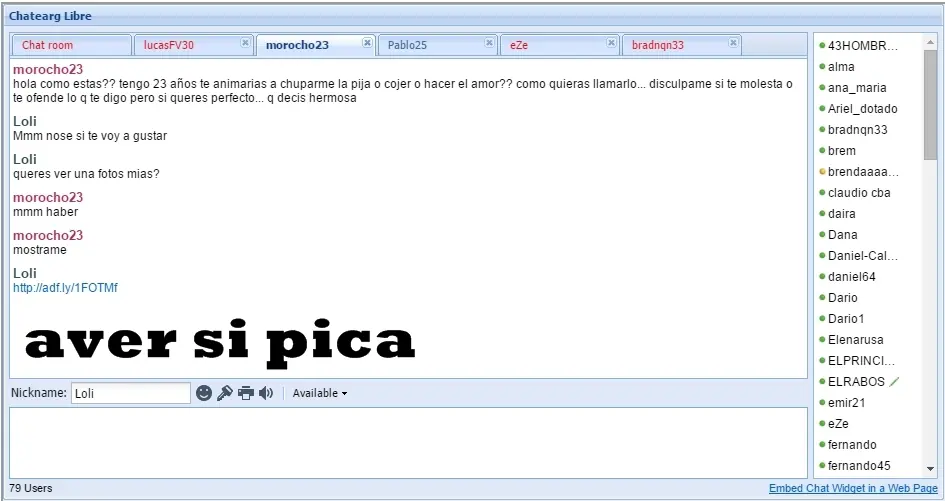Select user fernando45 in list

(859, 466)
